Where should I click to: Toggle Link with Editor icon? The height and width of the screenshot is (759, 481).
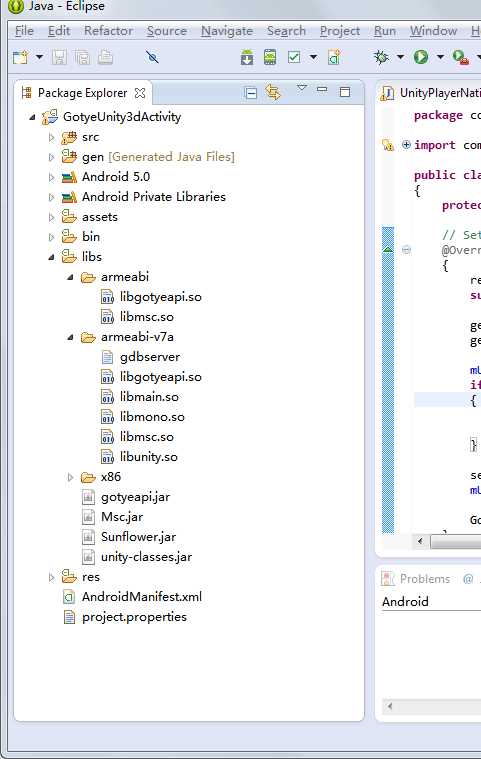coord(273,92)
